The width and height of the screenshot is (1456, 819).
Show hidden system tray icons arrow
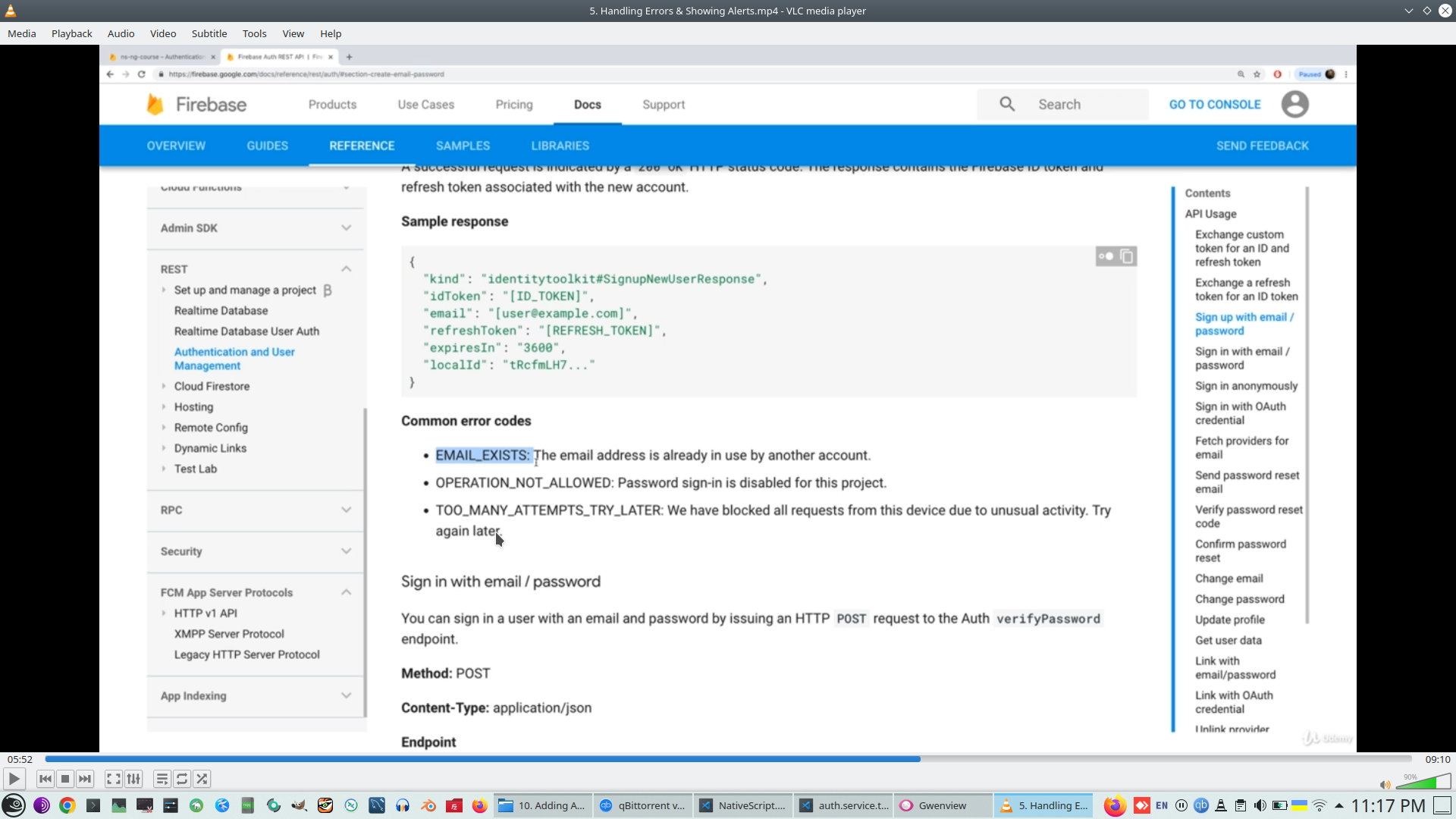(1339, 805)
